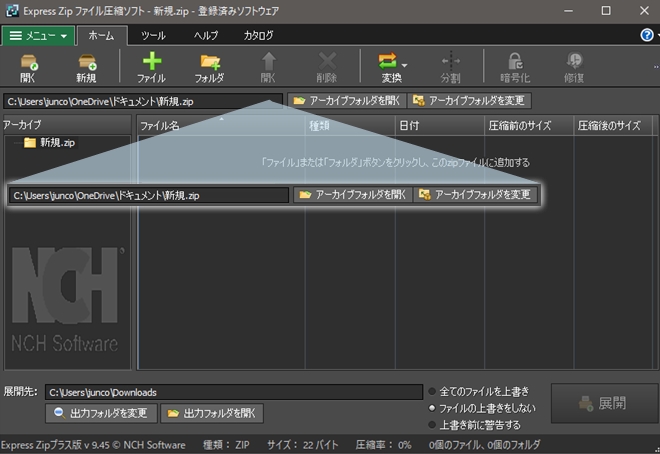Image resolution: width=660 pixels, height=454 pixels.
Task: Click the 開く box icon to open an archive
Action: pos(29,62)
